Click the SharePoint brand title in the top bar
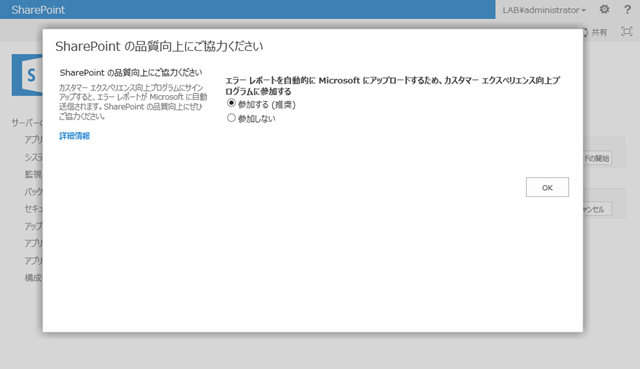This screenshot has height=369, width=640. [38, 10]
